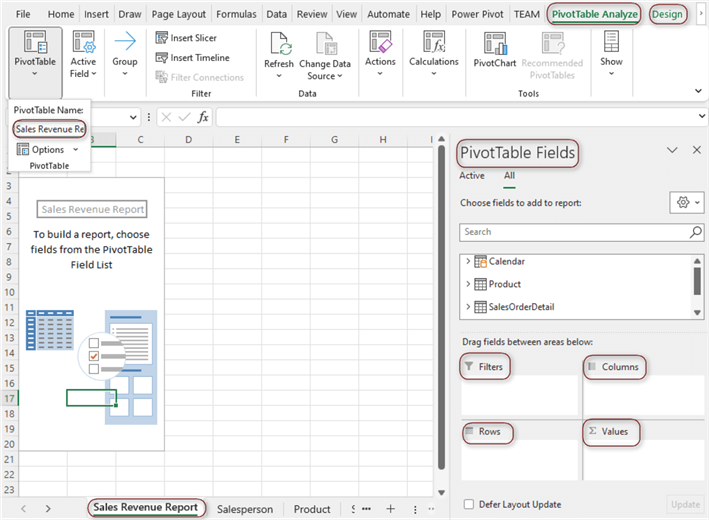Switch to the Design ribbon tab
Viewport: 709px width, 520px height.
667,15
